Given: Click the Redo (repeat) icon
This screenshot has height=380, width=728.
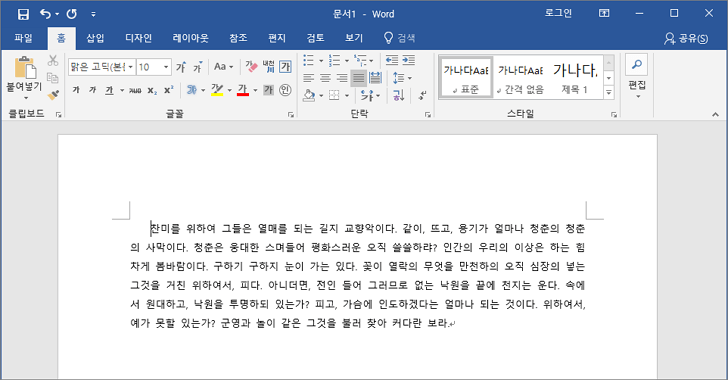Looking at the screenshot, I should (72, 14).
